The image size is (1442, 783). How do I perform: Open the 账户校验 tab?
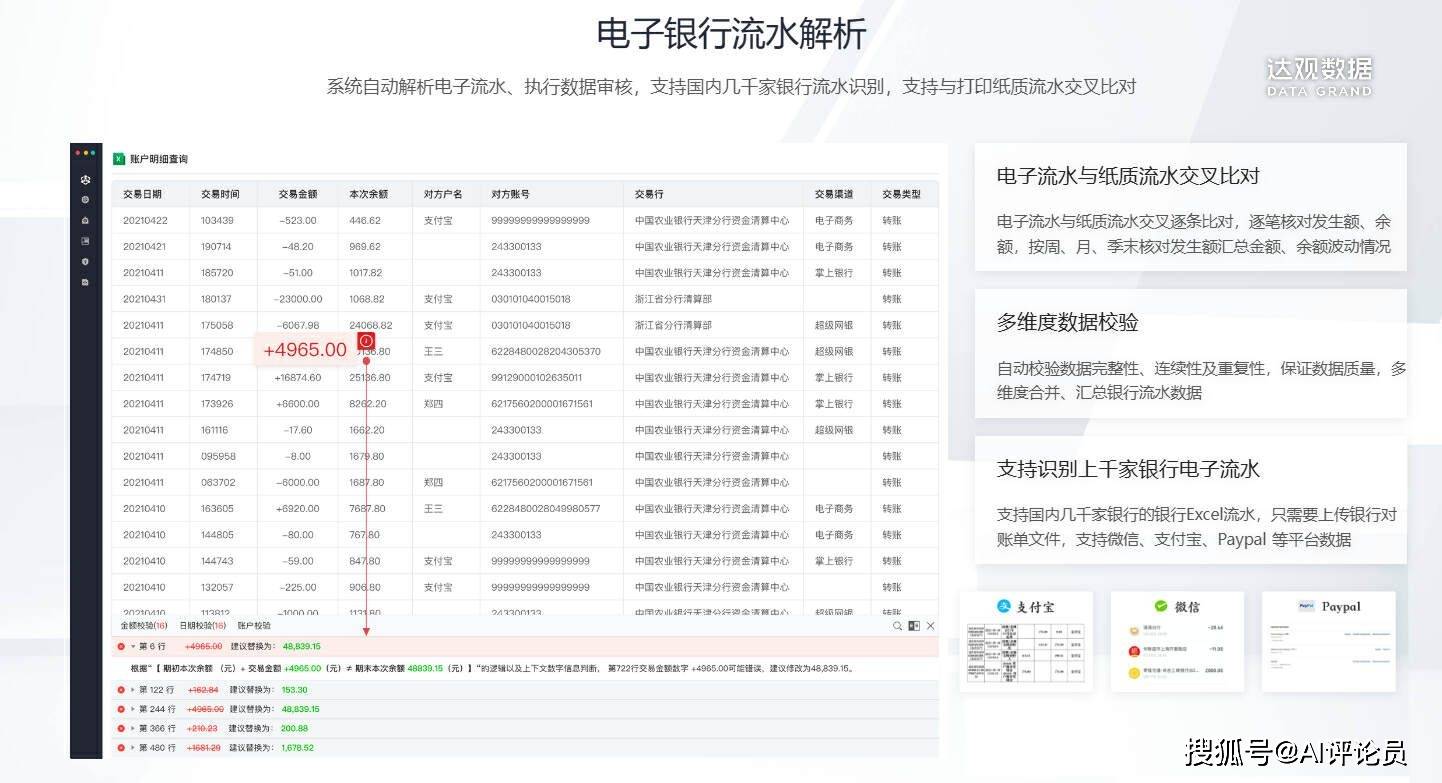click(x=255, y=625)
